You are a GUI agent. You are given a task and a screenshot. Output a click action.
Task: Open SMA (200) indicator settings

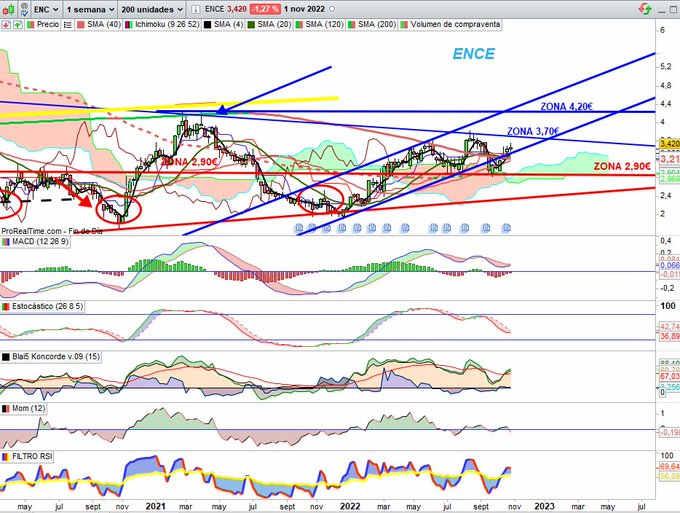[x=377, y=25]
